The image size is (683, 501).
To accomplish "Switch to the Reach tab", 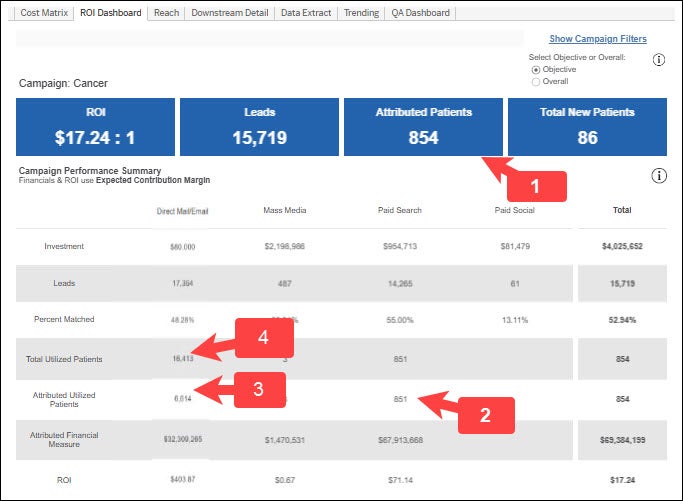I will [167, 13].
